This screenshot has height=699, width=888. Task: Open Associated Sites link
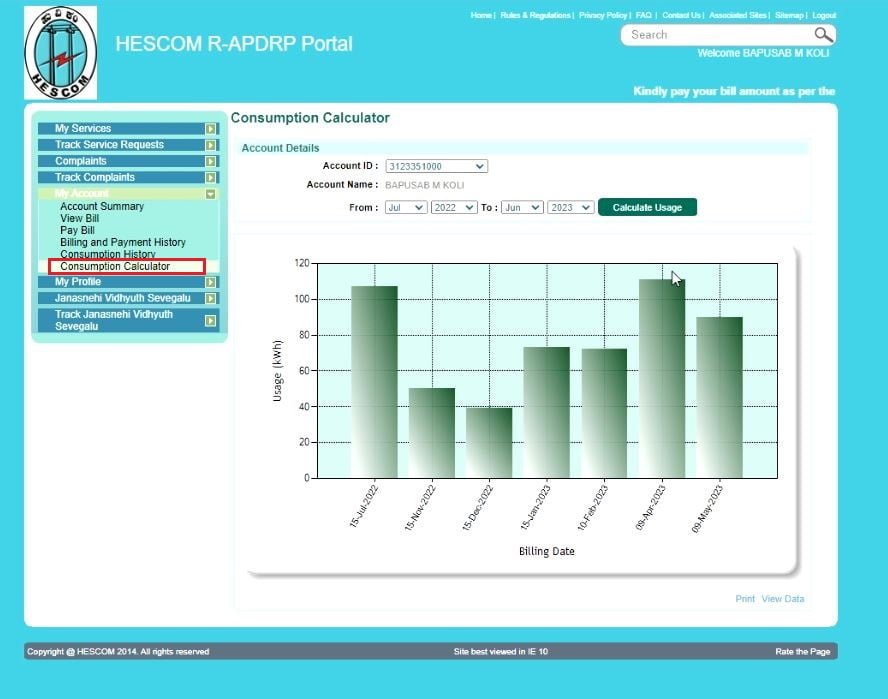point(738,15)
